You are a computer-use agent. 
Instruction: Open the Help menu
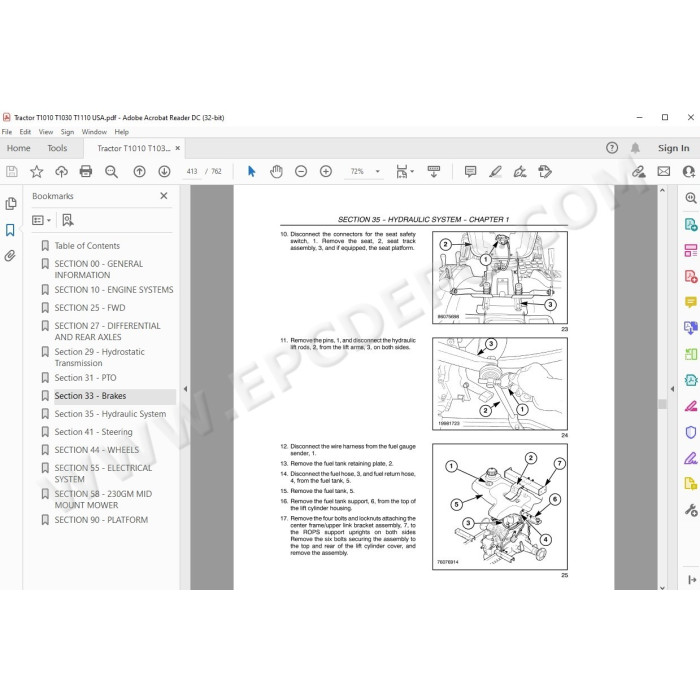click(x=121, y=132)
